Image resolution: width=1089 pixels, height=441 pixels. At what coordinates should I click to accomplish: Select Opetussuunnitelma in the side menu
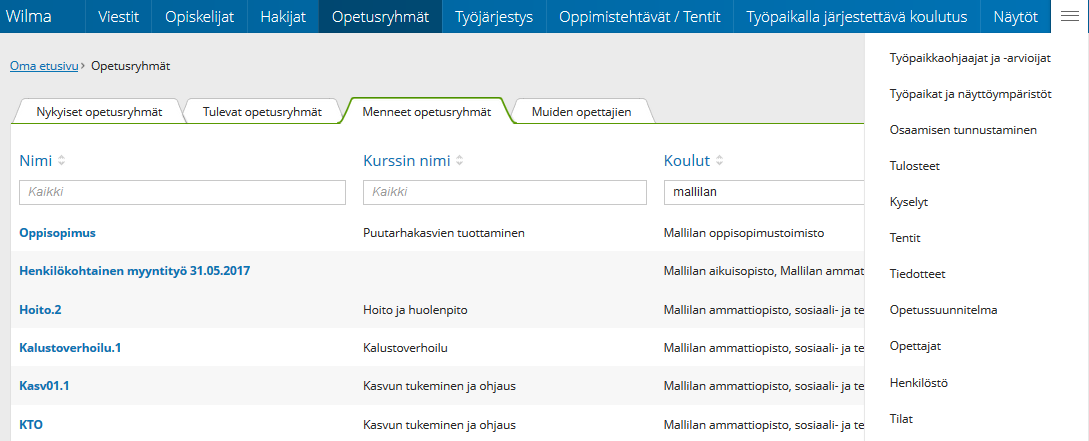pos(943,310)
